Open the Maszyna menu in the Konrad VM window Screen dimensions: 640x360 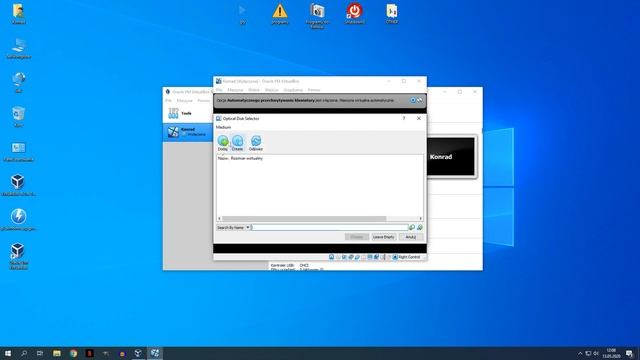(236, 90)
